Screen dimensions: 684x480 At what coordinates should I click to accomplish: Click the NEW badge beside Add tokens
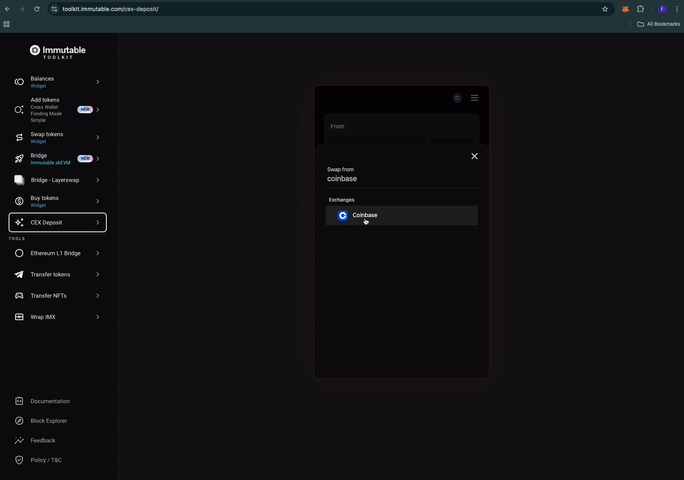coord(85,110)
